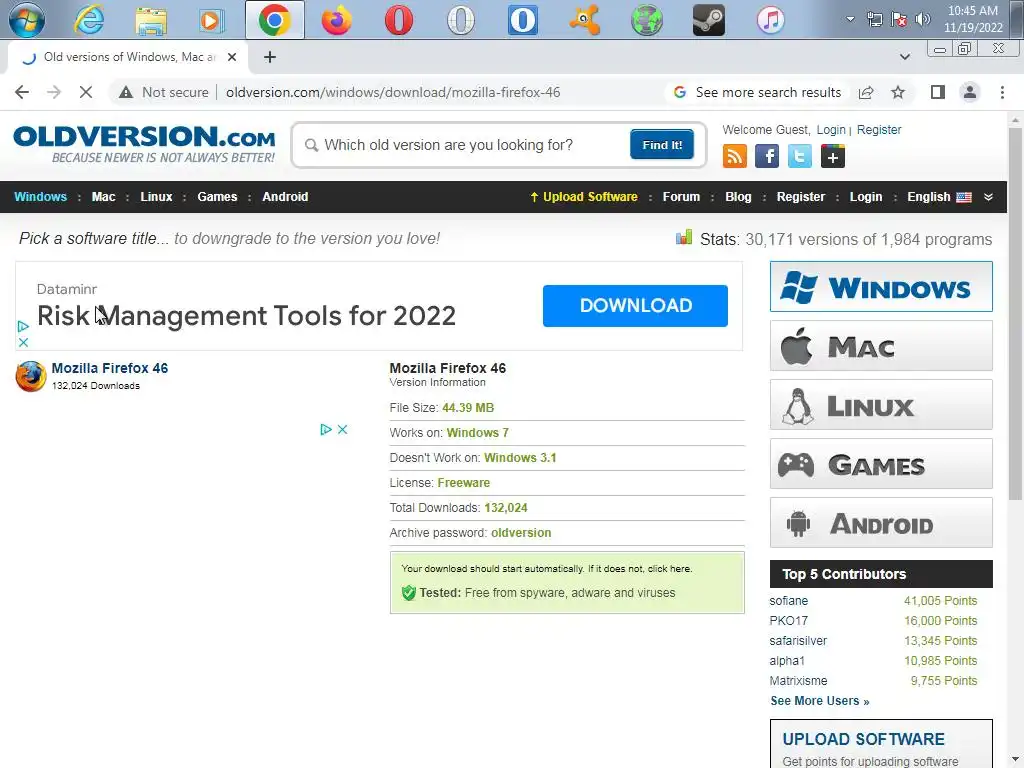The width and height of the screenshot is (1024, 768).
Task: Open Windows Media Player taskbar icon
Action: [212, 20]
